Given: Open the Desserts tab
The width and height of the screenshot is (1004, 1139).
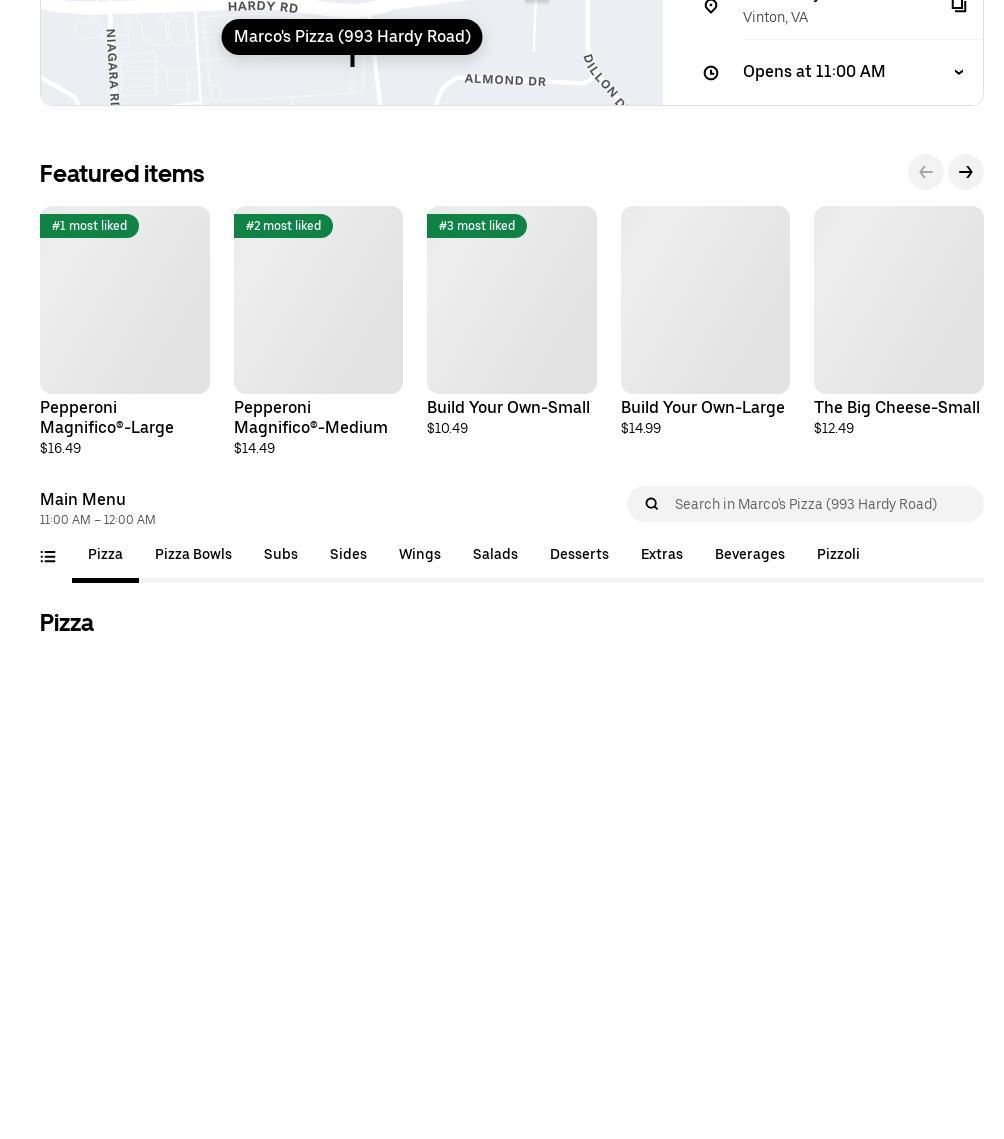Looking at the screenshot, I should click(579, 554).
